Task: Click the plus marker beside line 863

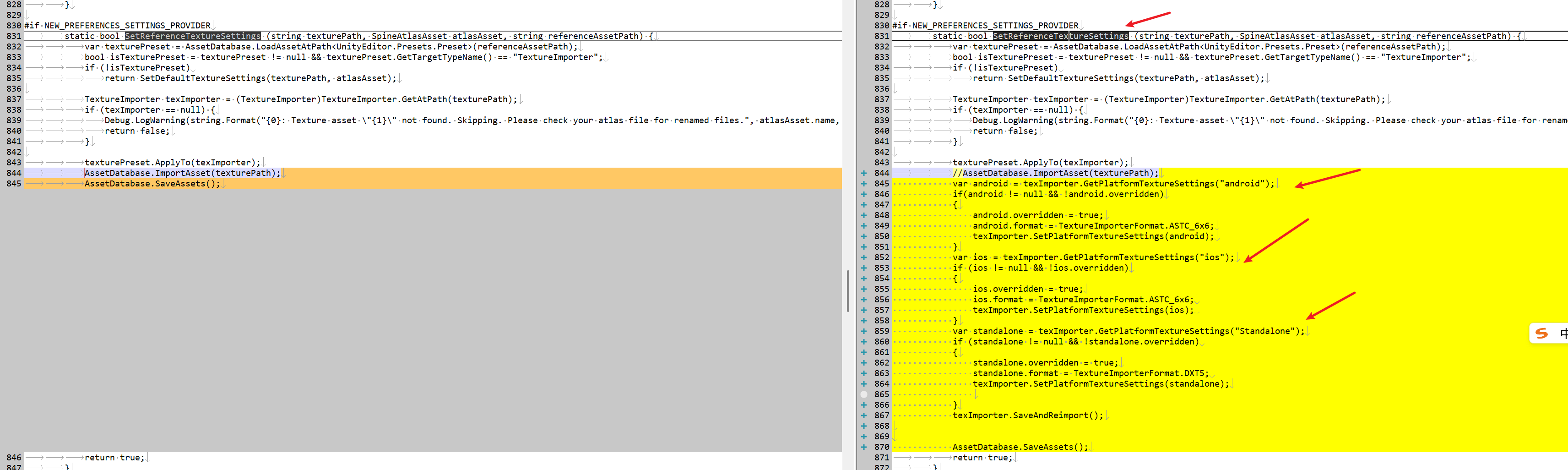Action: click(x=864, y=373)
